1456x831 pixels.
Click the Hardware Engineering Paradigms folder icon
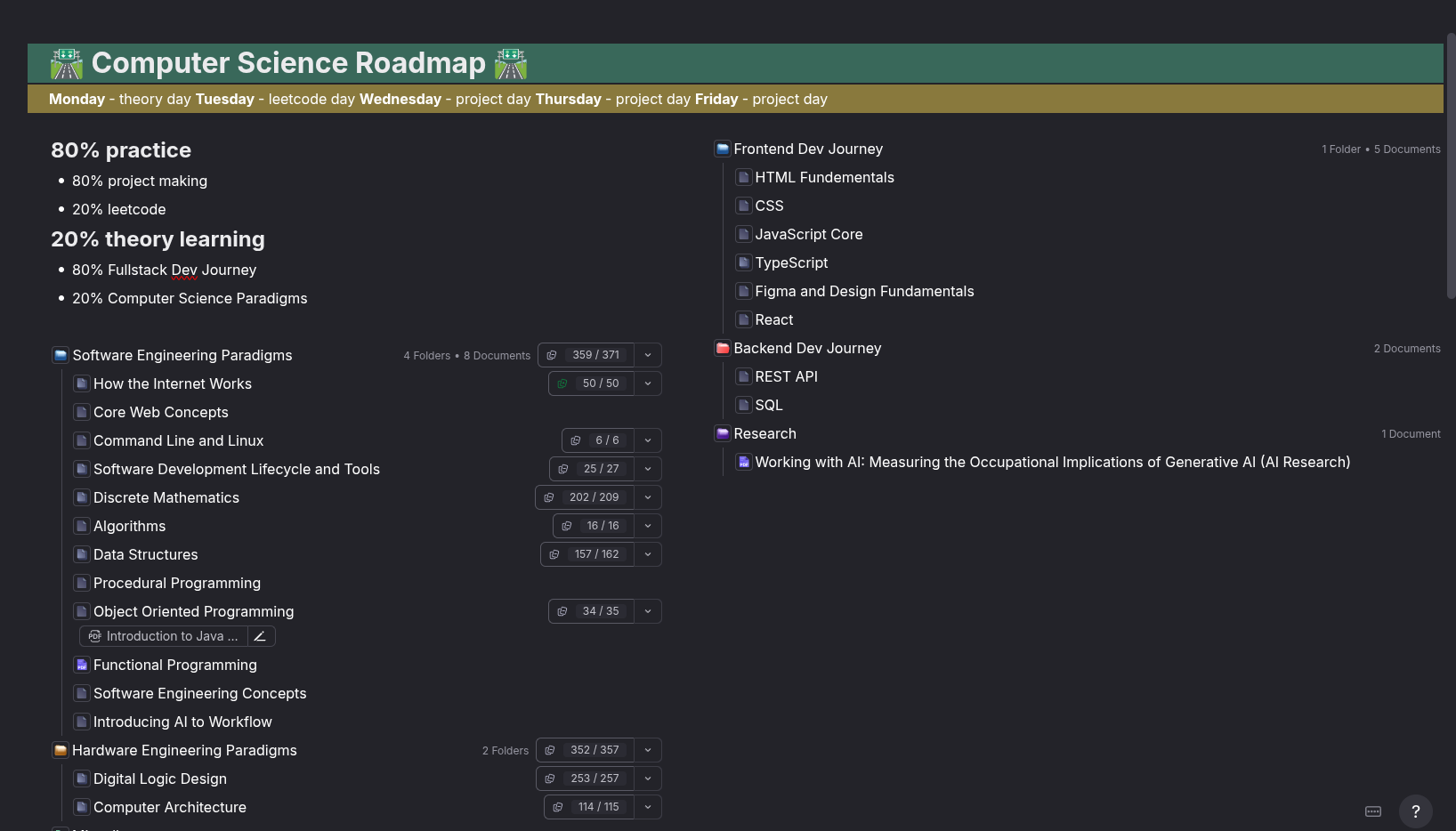61,750
